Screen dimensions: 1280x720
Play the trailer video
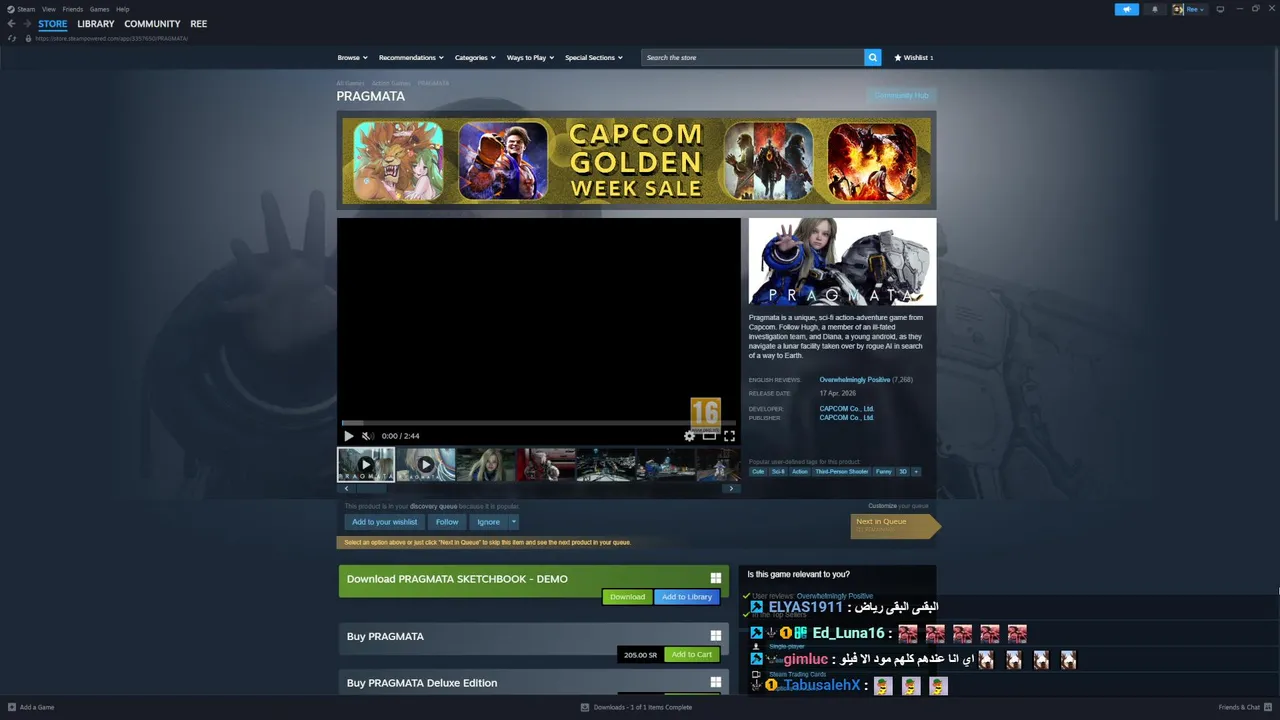point(349,436)
